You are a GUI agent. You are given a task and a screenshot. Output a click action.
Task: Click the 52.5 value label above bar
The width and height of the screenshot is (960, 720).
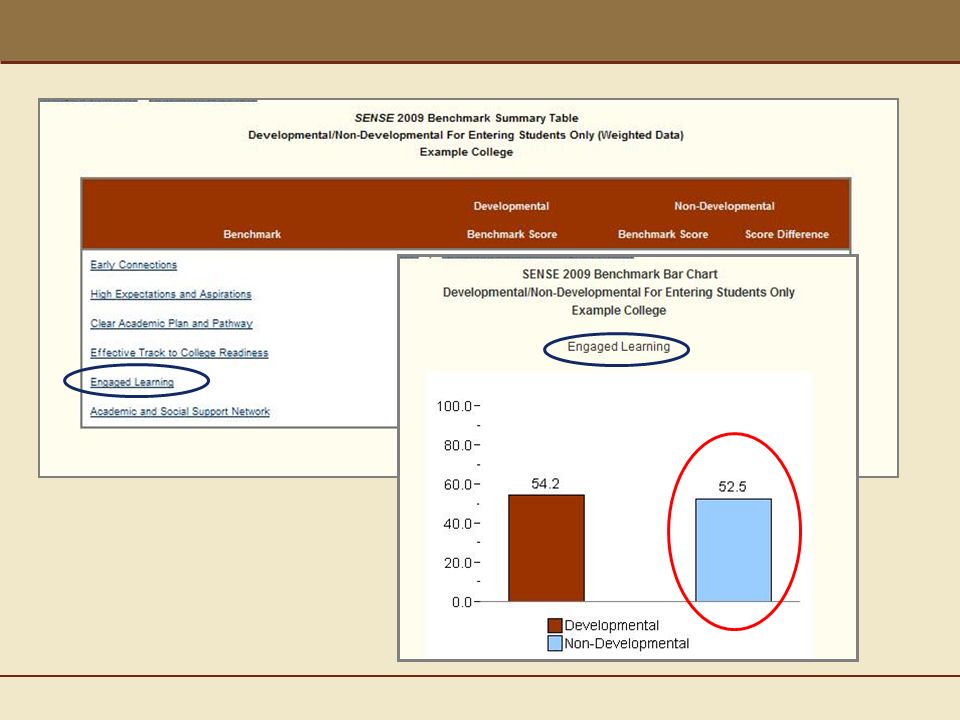[x=732, y=487]
